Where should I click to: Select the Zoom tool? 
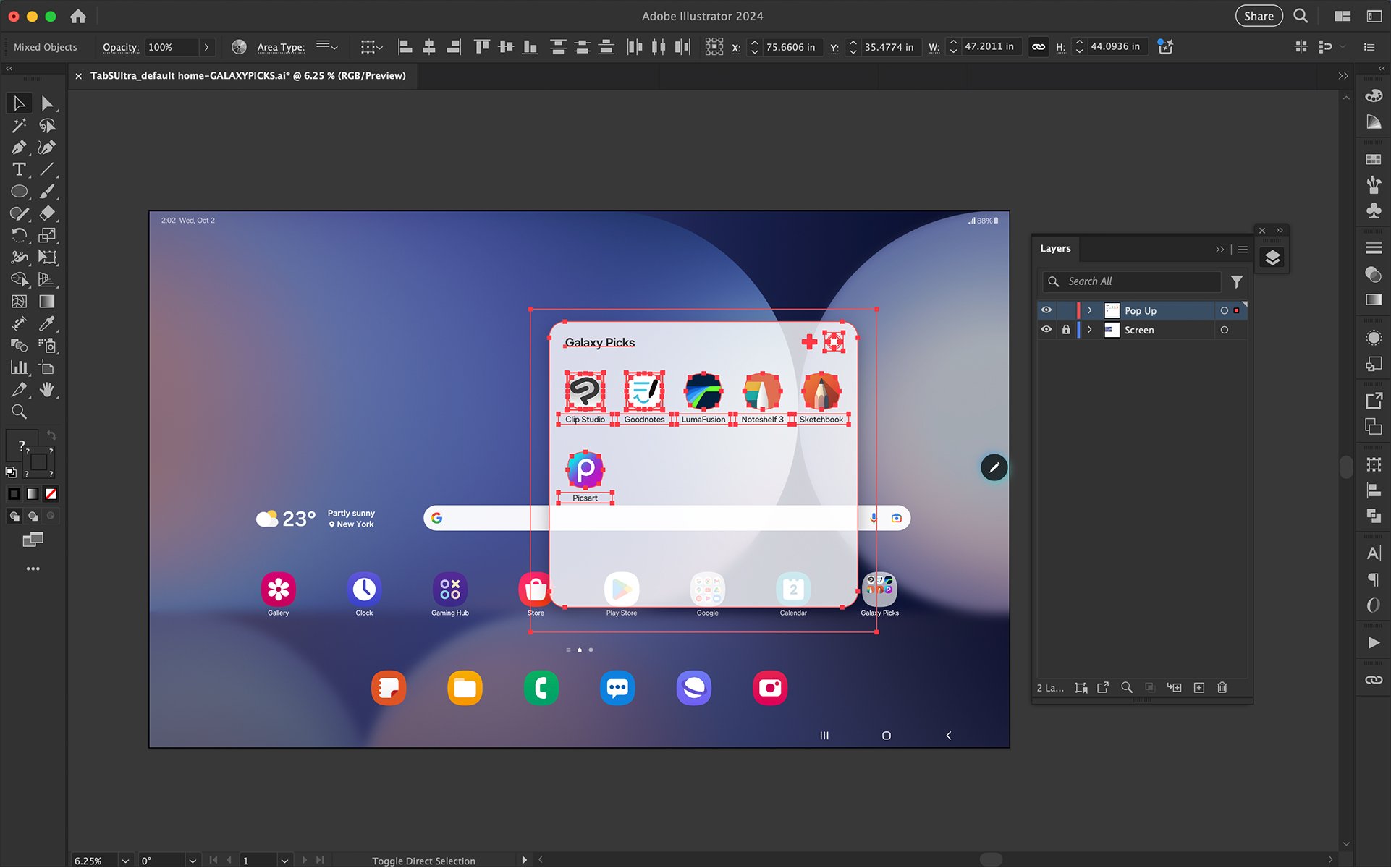20,412
